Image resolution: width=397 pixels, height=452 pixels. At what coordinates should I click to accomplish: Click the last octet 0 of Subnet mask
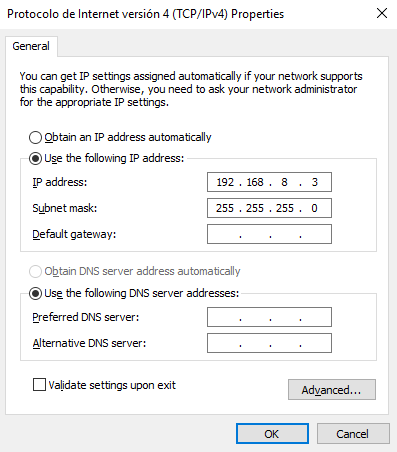pyautogui.click(x=314, y=208)
